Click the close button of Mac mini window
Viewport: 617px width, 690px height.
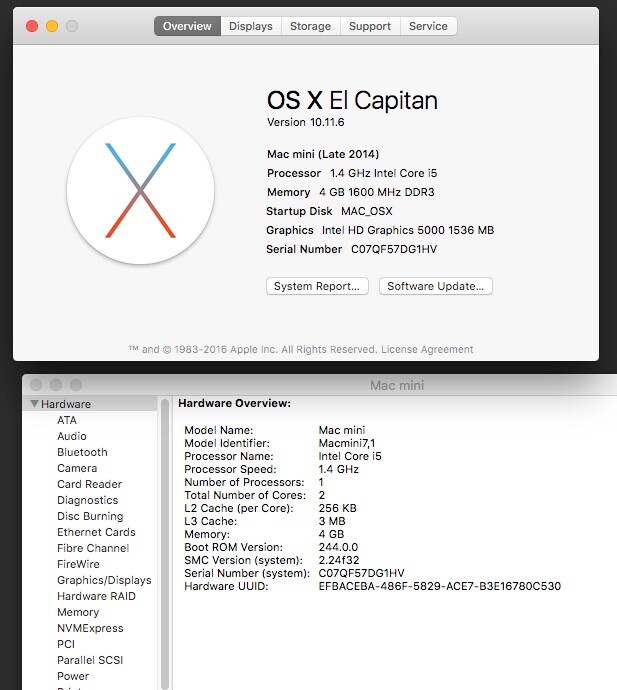tap(36, 385)
